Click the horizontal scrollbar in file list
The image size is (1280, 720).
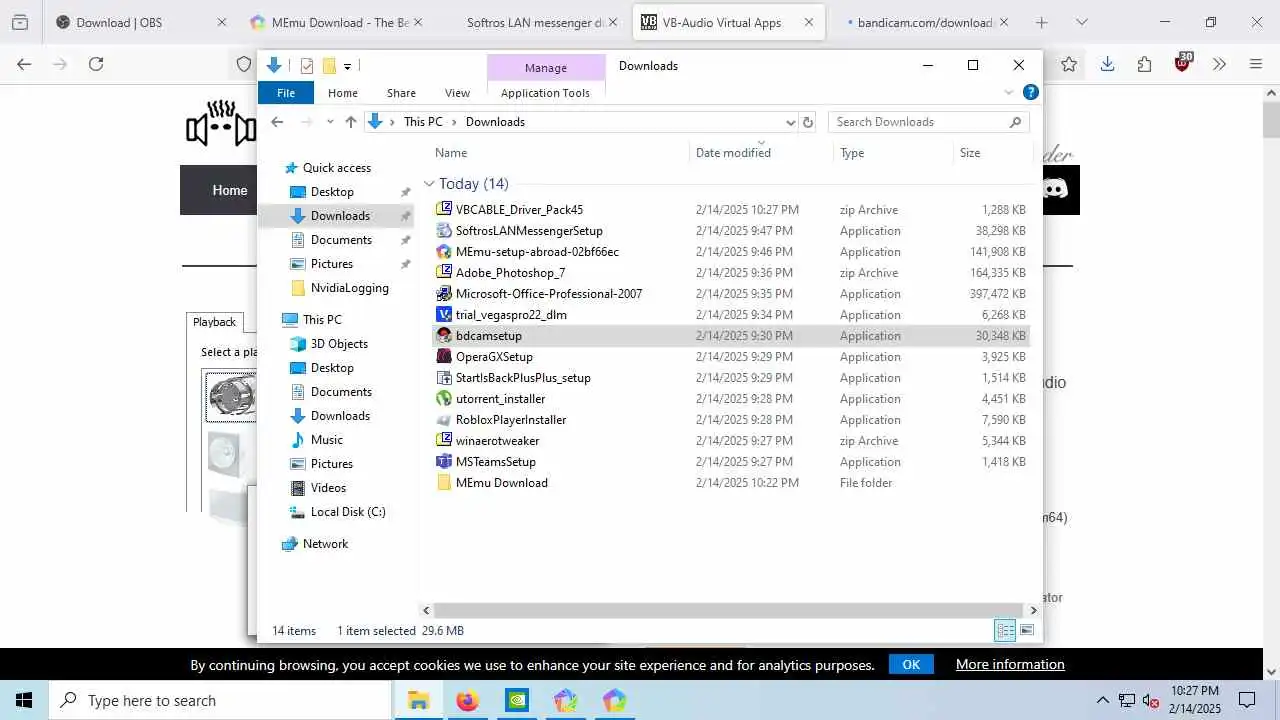pyautogui.click(x=730, y=610)
